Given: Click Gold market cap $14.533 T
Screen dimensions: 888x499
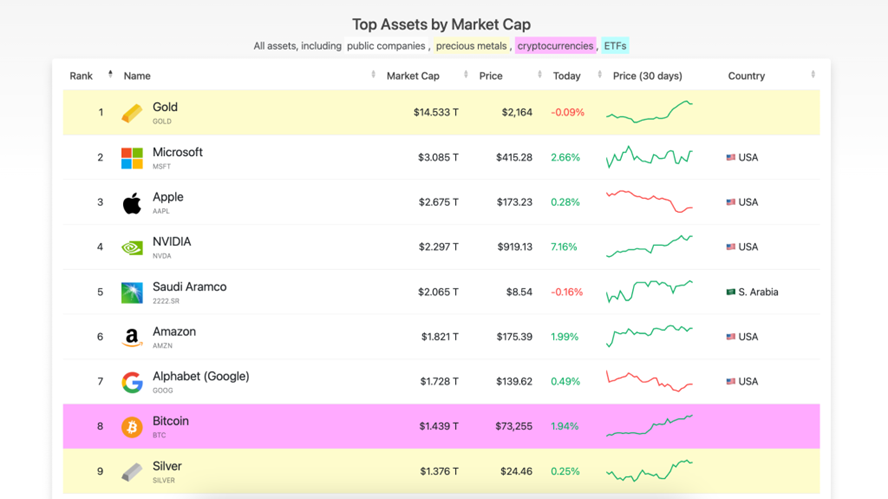Looking at the screenshot, I should coord(436,112).
